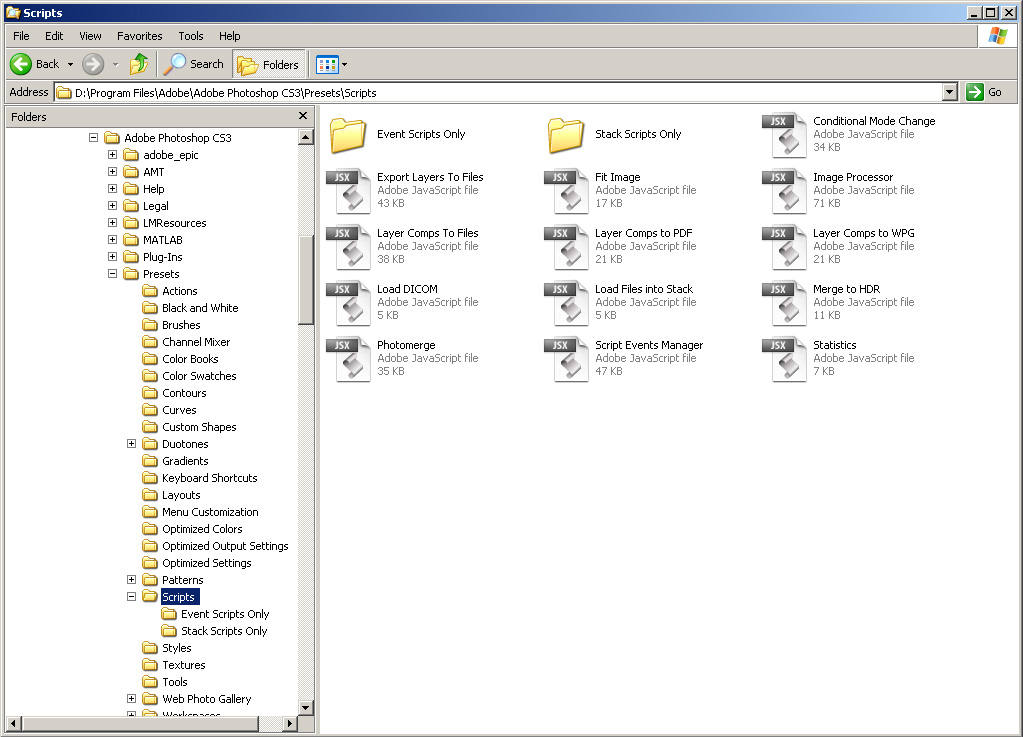Open the Favorites menu

pyautogui.click(x=140, y=36)
